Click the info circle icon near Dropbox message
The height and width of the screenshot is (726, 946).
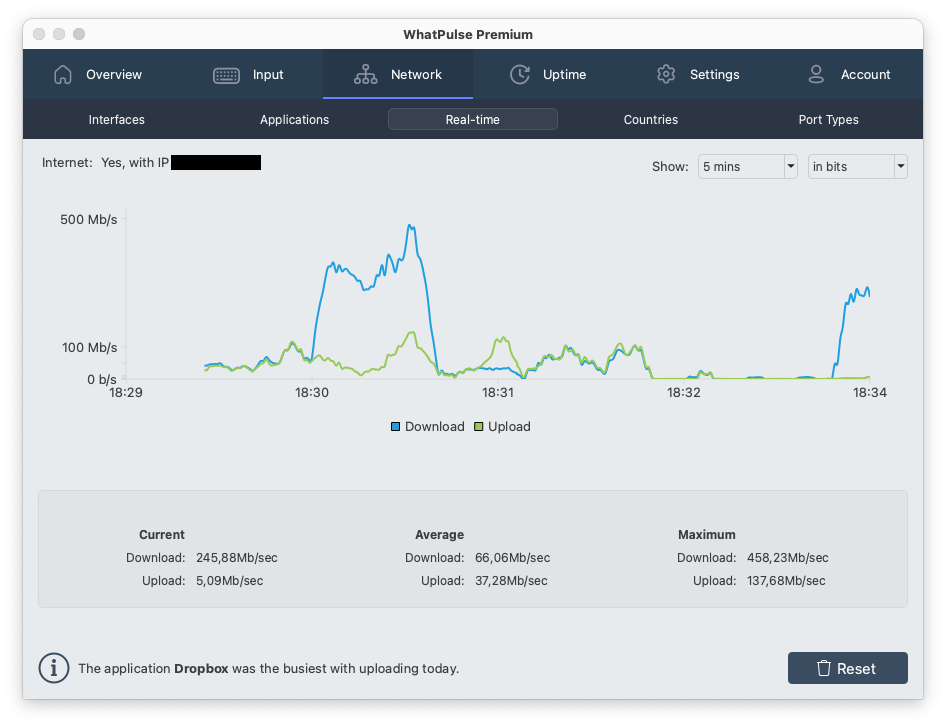point(53,668)
